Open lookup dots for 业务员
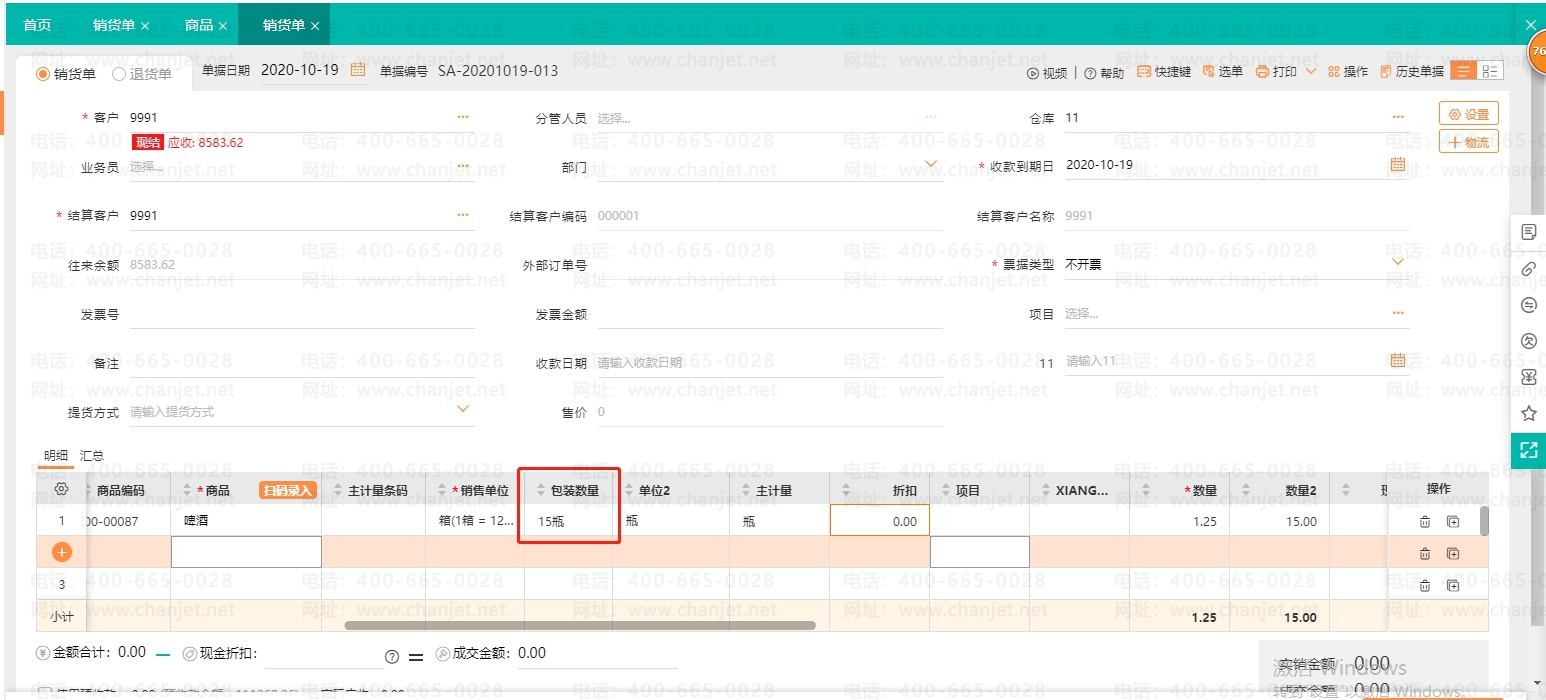This screenshot has width=1546, height=700. coord(462,166)
